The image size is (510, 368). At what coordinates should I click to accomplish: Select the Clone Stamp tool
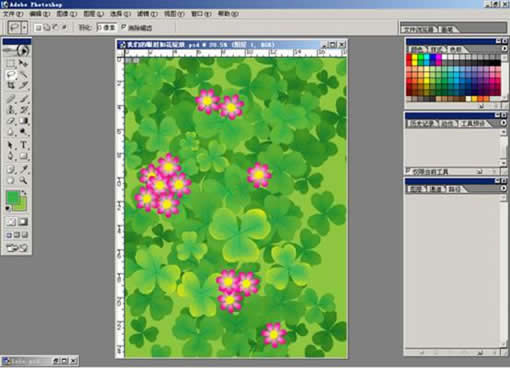pos(11,110)
